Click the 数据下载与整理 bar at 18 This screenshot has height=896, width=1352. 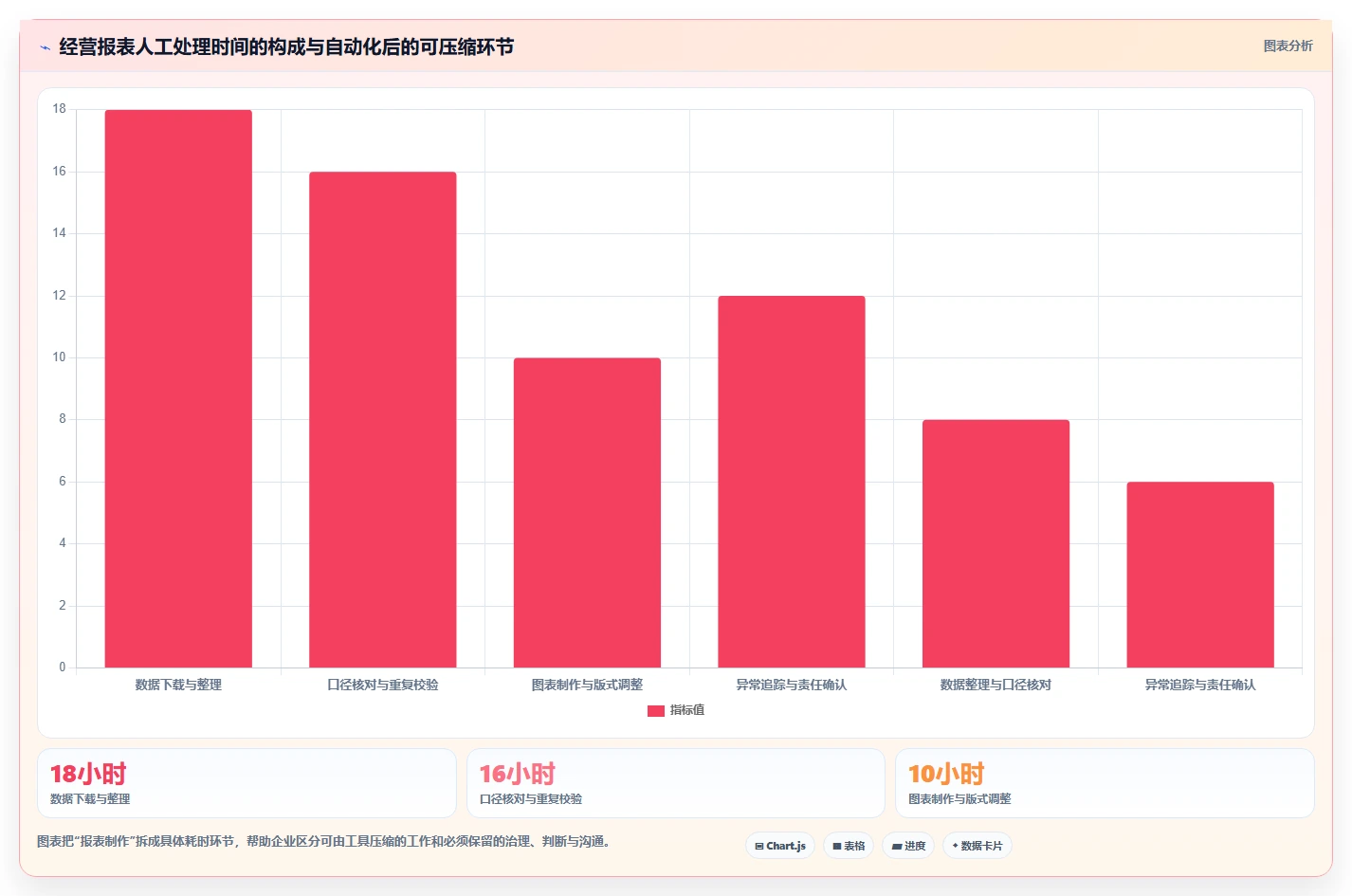pos(178,389)
